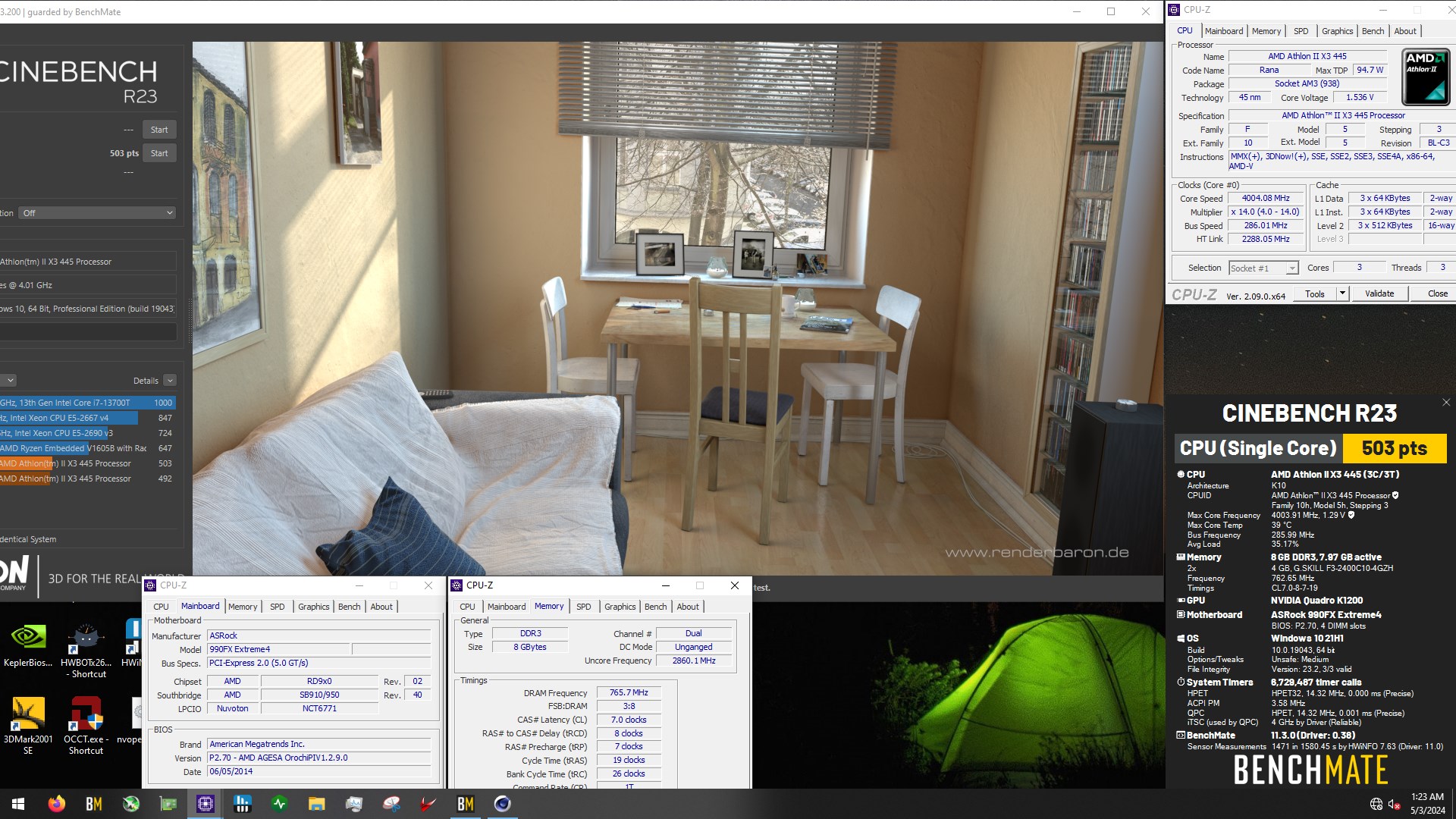Open the BM icon next to Cinebench

click(466, 804)
